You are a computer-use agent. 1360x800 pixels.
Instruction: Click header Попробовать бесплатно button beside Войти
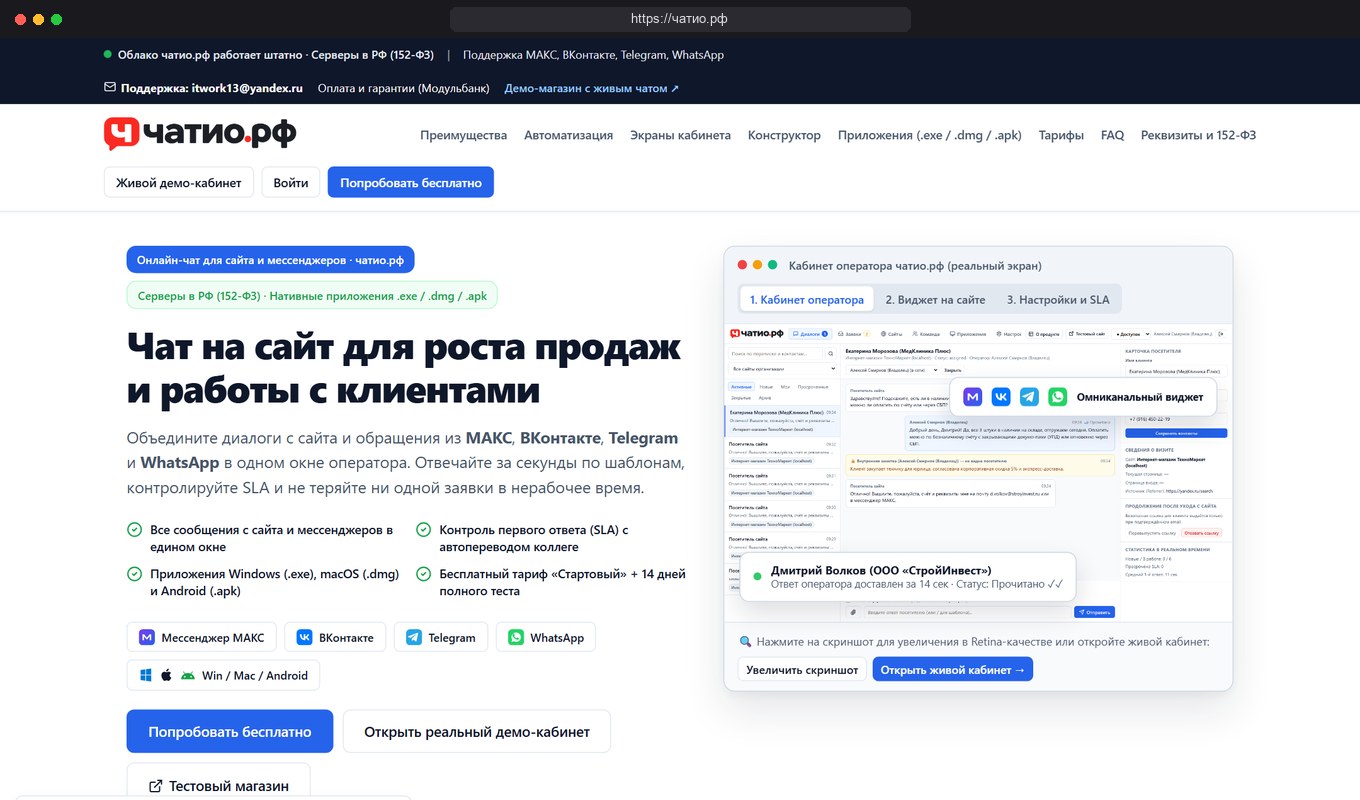(x=411, y=183)
